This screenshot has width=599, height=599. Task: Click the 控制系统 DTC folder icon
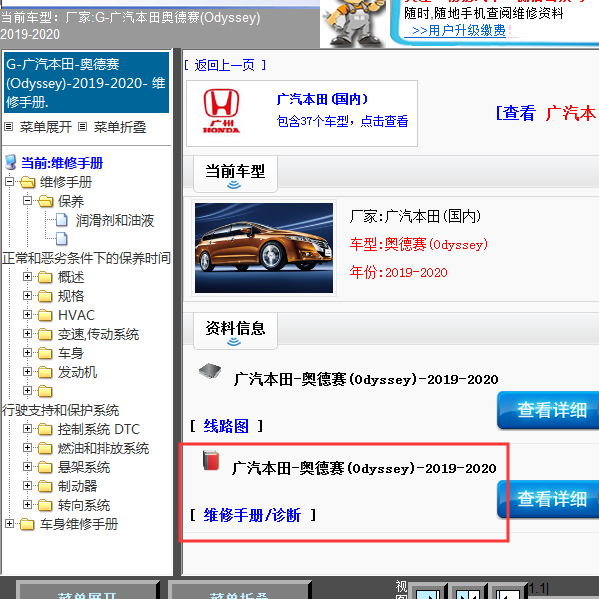[x=45, y=429]
